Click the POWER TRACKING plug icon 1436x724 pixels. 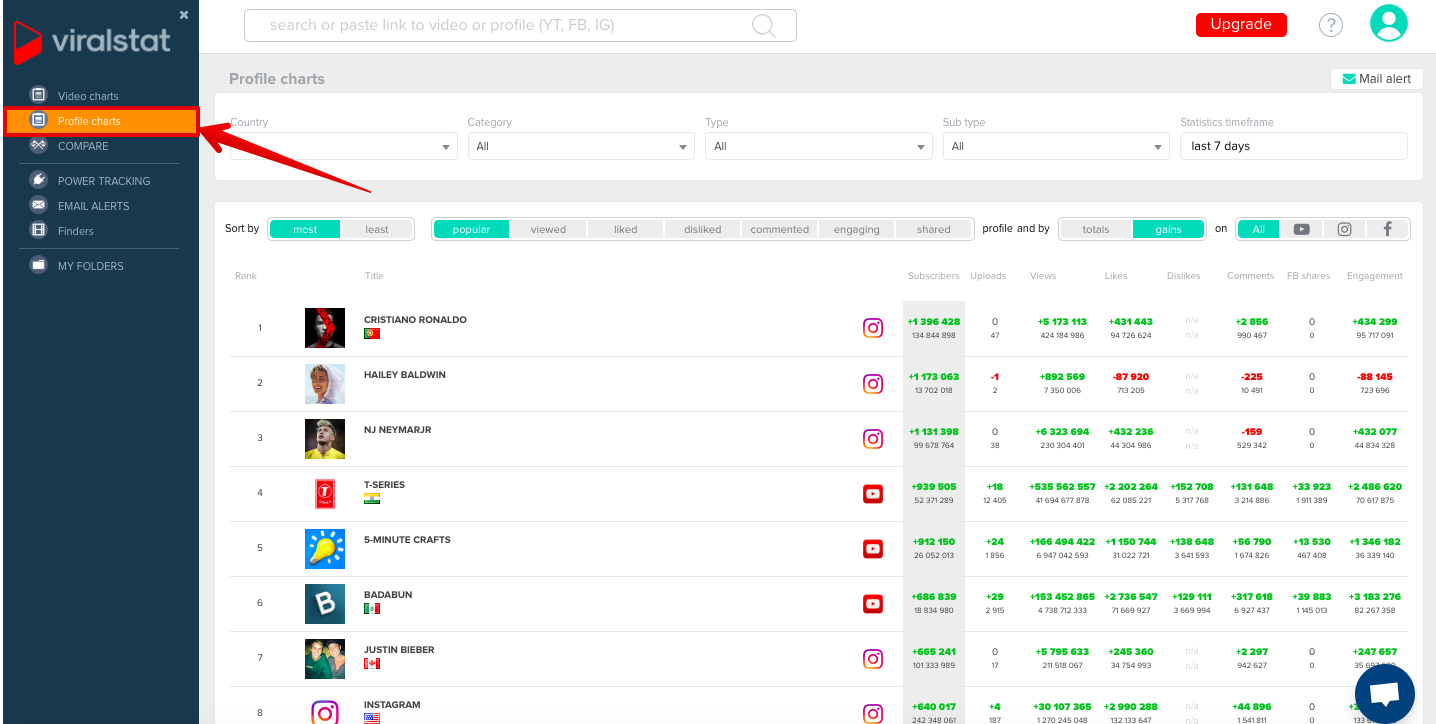click(x=39, y=181)
